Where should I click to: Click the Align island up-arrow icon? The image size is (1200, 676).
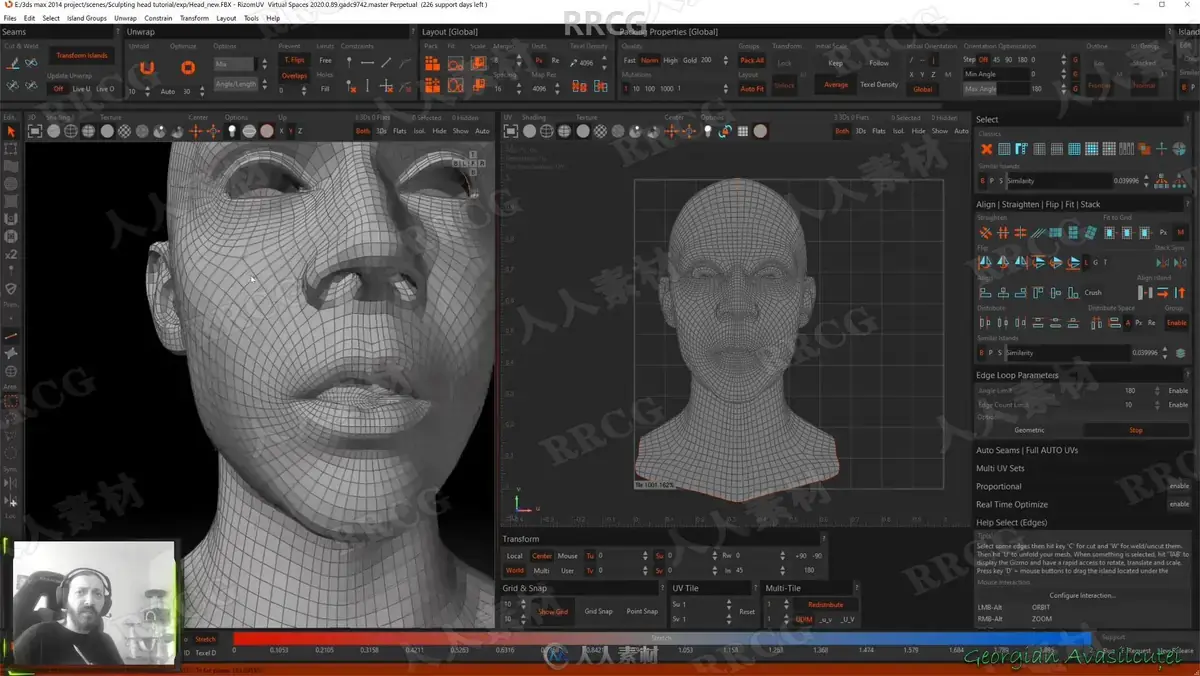point(1180,293)
